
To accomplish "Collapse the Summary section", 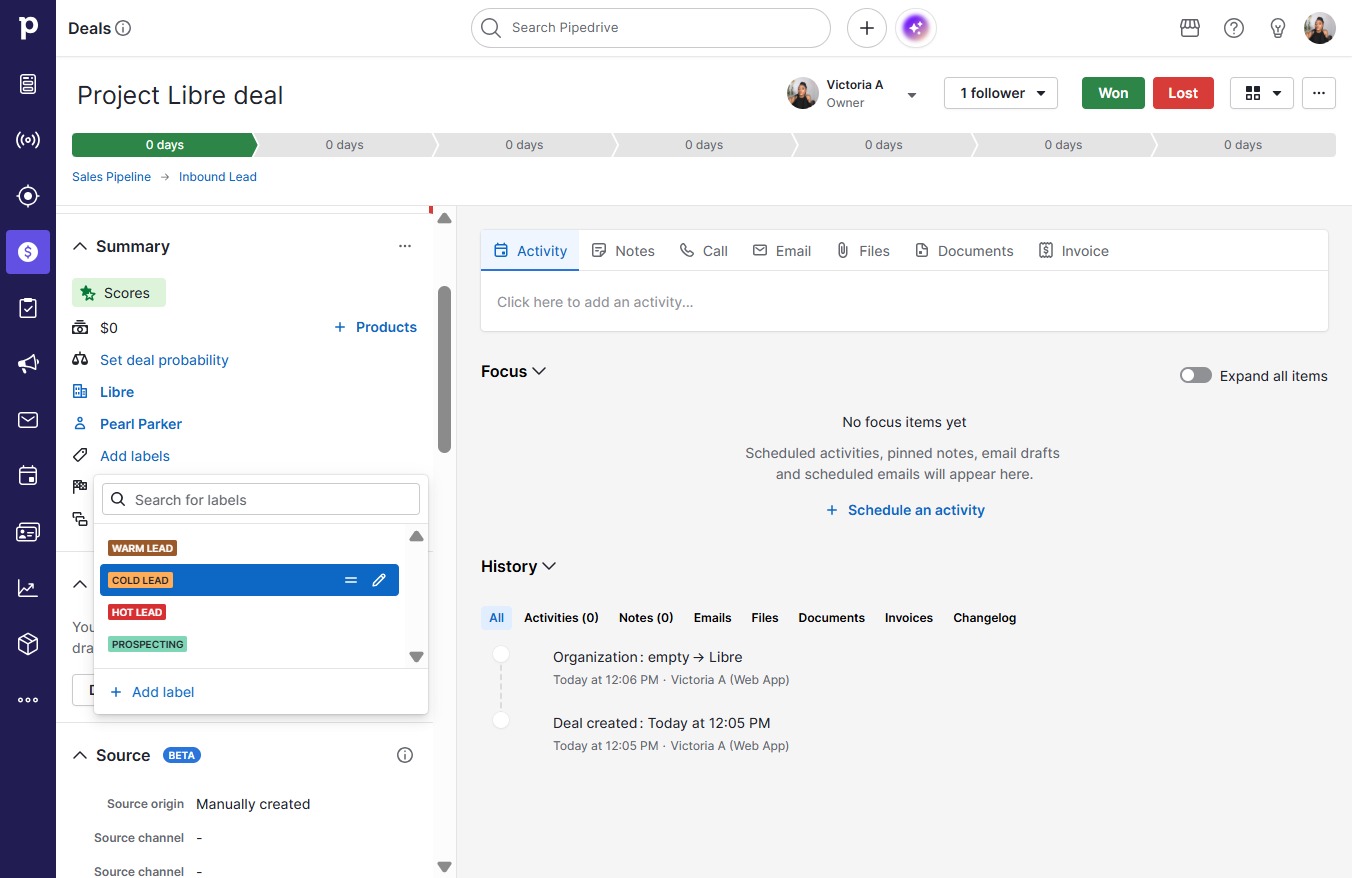I will point(80,246).
